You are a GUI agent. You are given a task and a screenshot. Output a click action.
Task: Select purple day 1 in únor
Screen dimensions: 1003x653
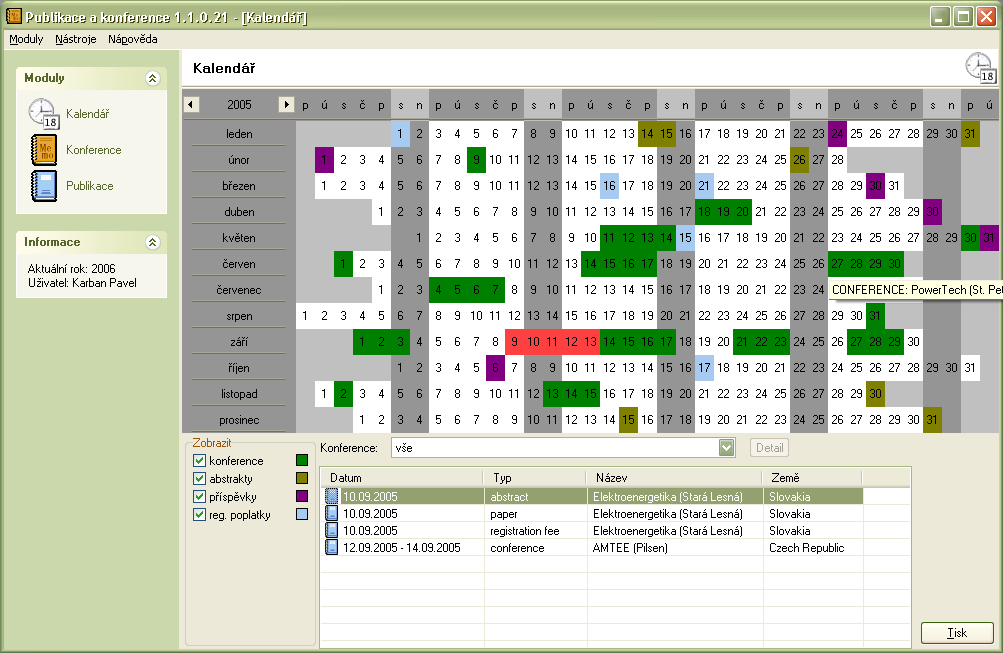tap(324, 160)
